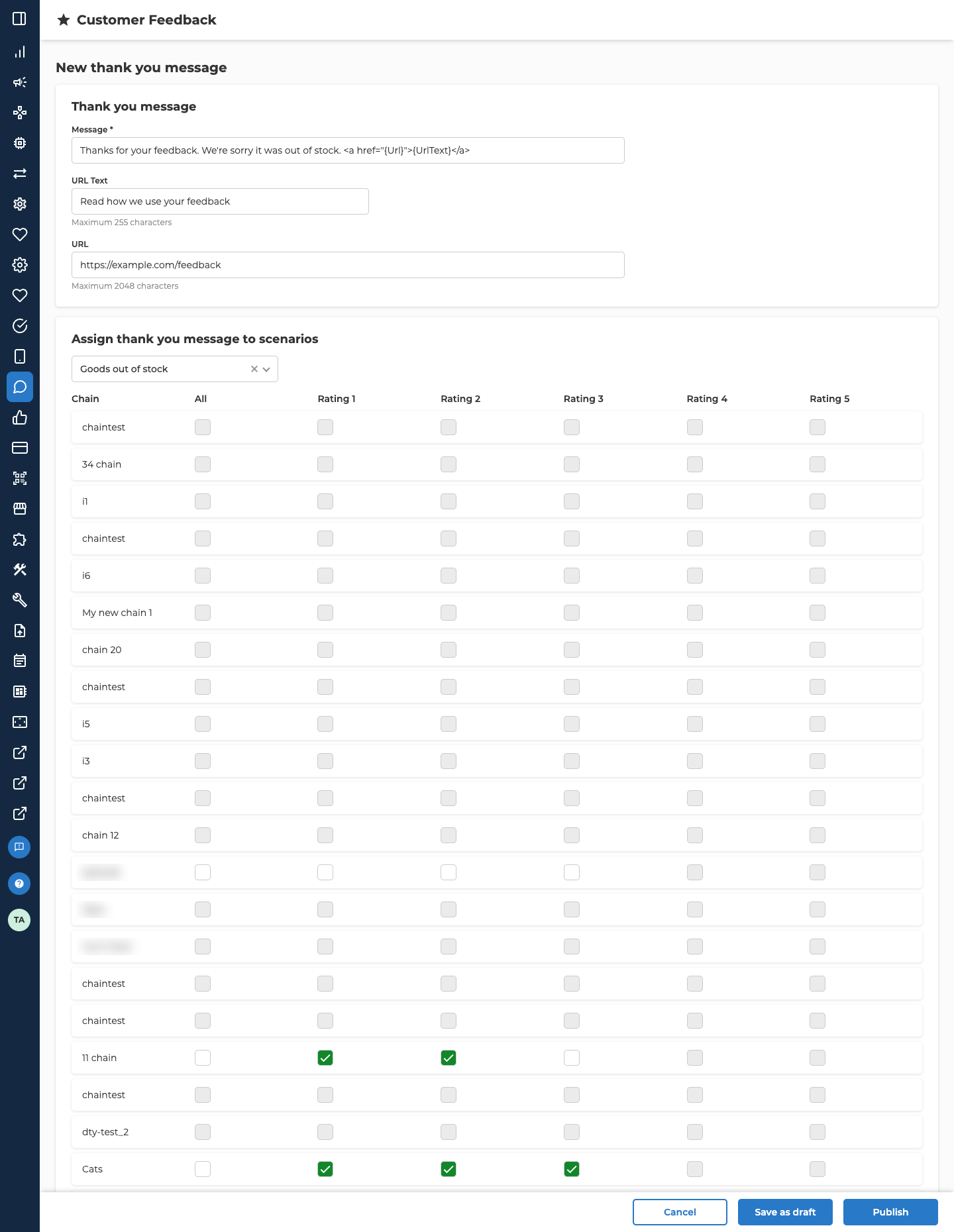Clear the Goods out of stock selection
This screenshot has width=954, height=1232.
(x=254, y=369)
